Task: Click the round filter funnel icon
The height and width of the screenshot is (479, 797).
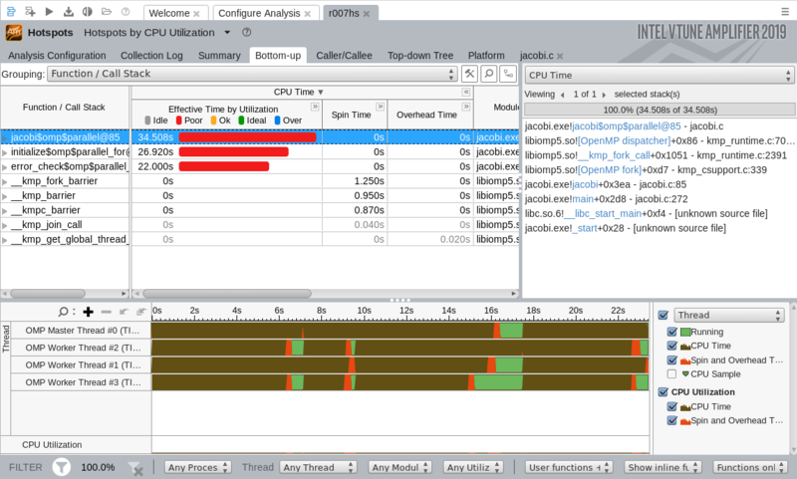Action: pyautogui.click(x=62, y=467)
